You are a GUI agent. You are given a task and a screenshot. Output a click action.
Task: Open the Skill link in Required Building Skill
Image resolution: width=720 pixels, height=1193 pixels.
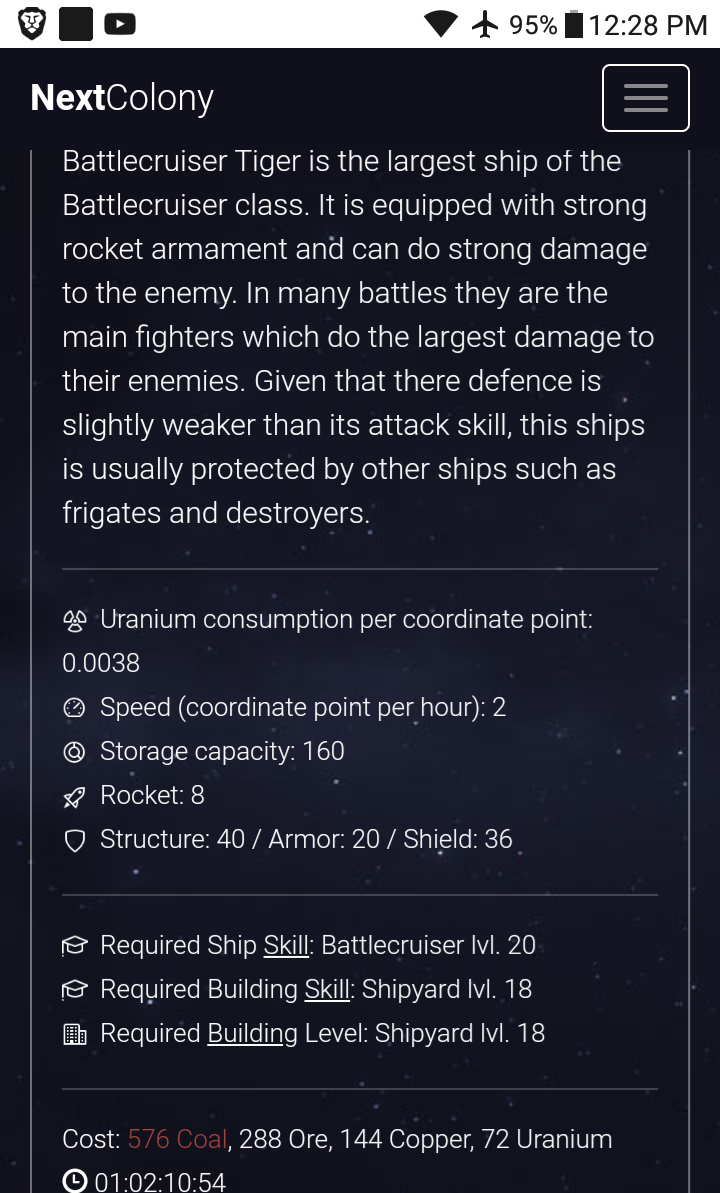[327, 989]
